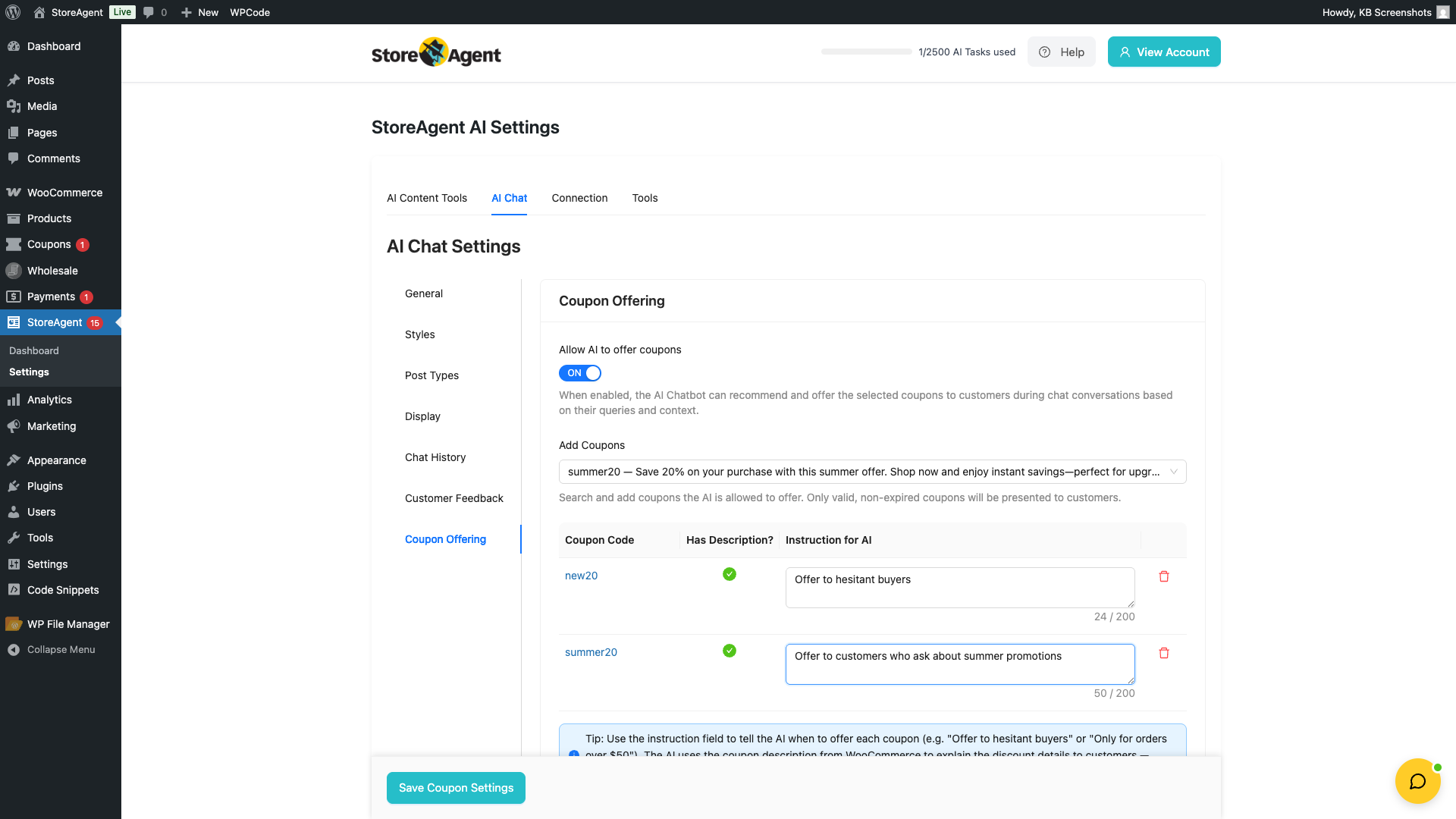Delete the new20 coupon with trash icon
1456x819 pixels.
tap(1164, 576)
